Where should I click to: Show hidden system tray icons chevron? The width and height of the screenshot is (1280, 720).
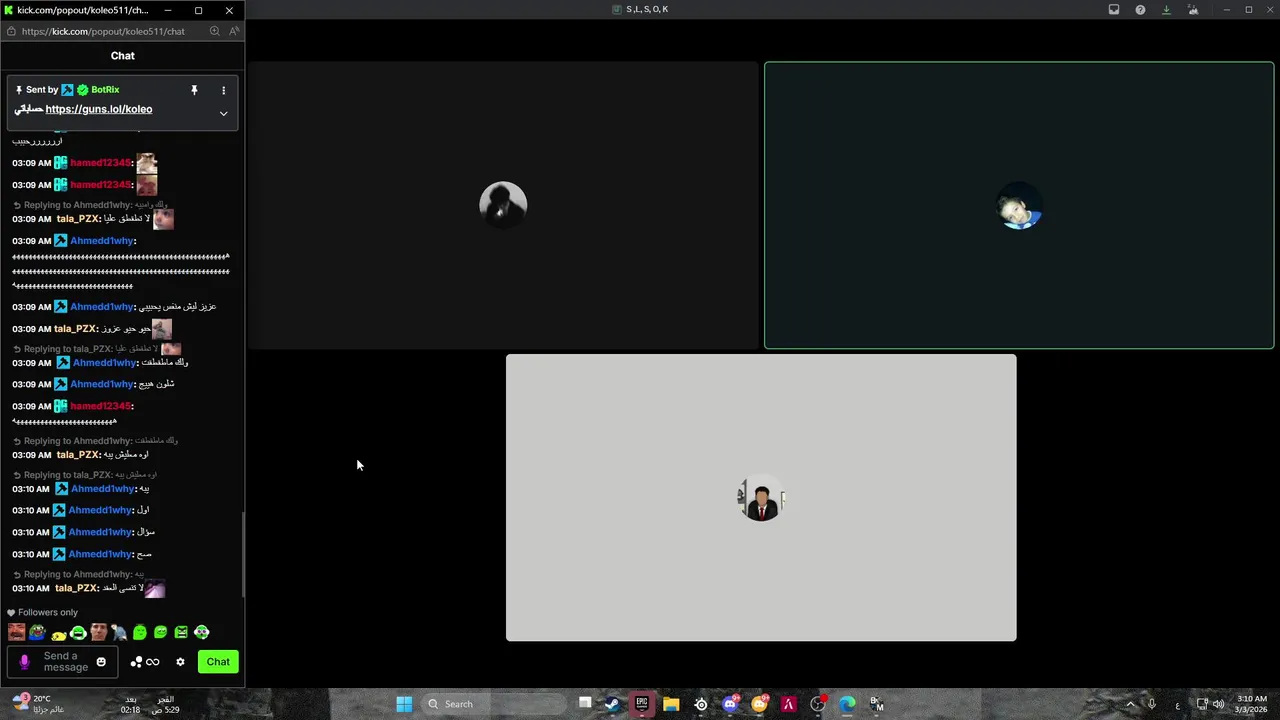tap(1131, 704)
